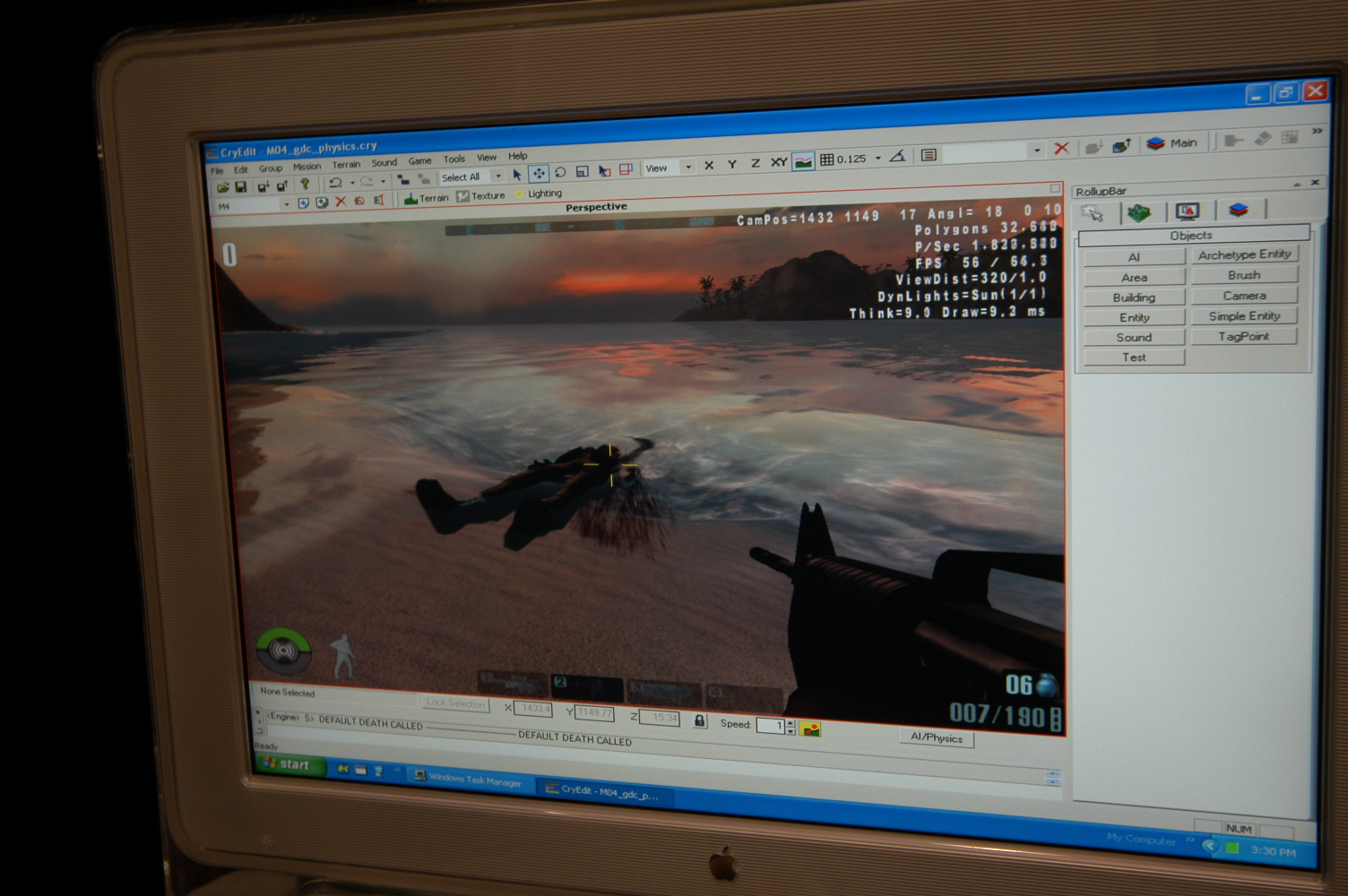This screenshot has height=896, width=1348.
Task: Open the Edit menu
Action: pos(240,169)
